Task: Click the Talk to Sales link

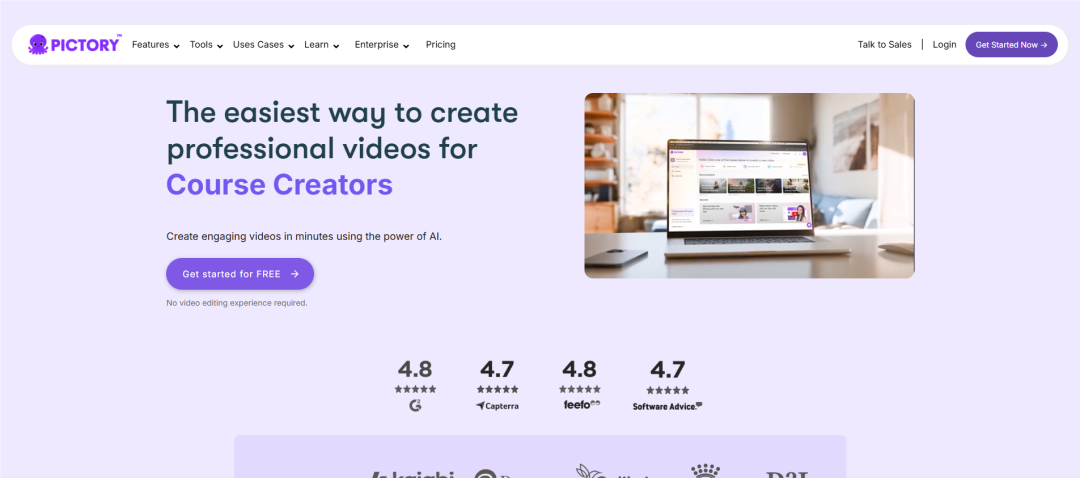Action: (884, 45)
